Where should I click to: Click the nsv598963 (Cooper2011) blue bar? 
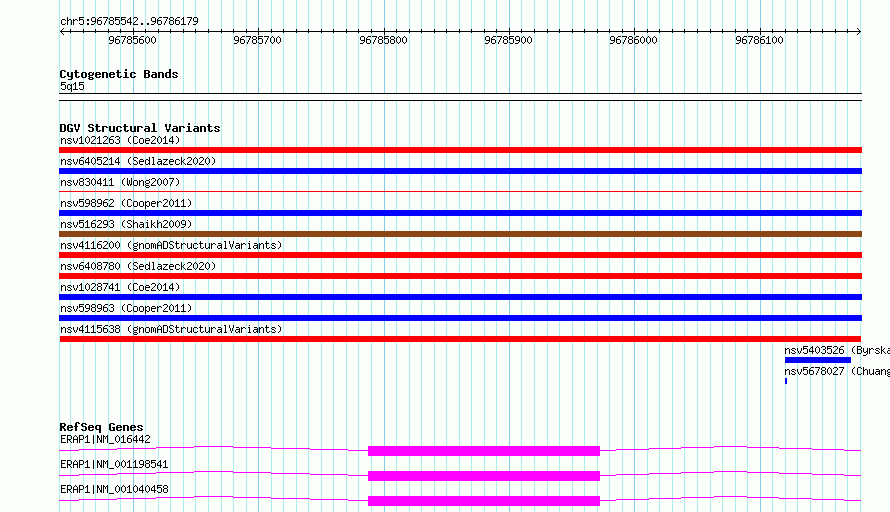click(460, 318)
